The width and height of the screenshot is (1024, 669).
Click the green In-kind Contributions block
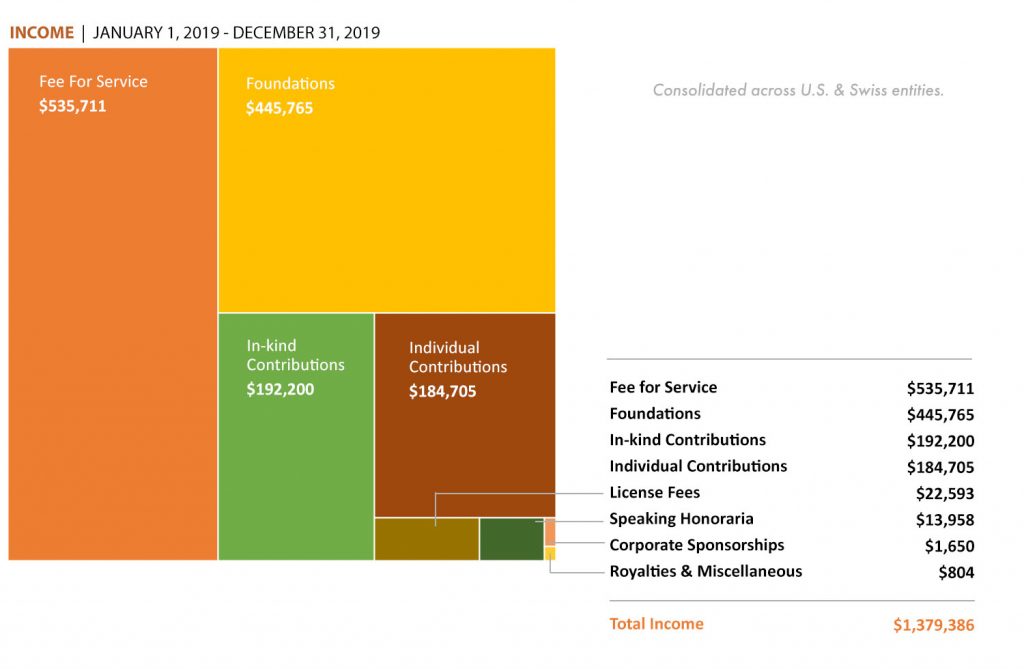pos(296,436)
